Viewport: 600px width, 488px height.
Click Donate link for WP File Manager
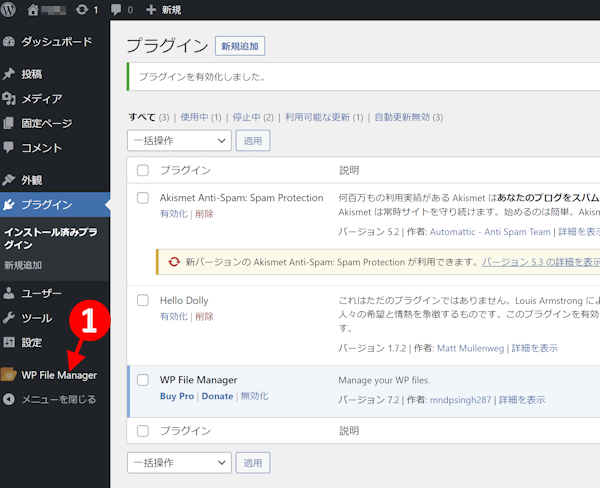217,396
